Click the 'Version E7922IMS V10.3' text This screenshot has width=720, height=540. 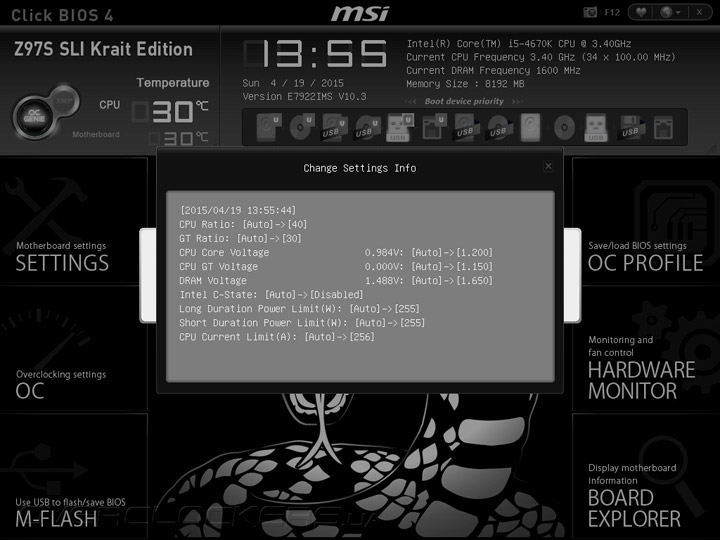point(304,96)
